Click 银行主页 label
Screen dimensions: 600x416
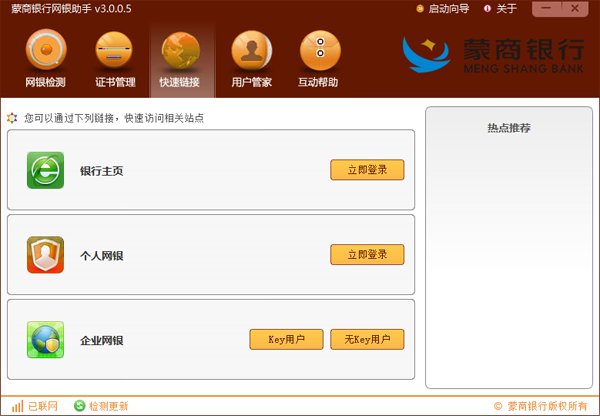point(101,171)
